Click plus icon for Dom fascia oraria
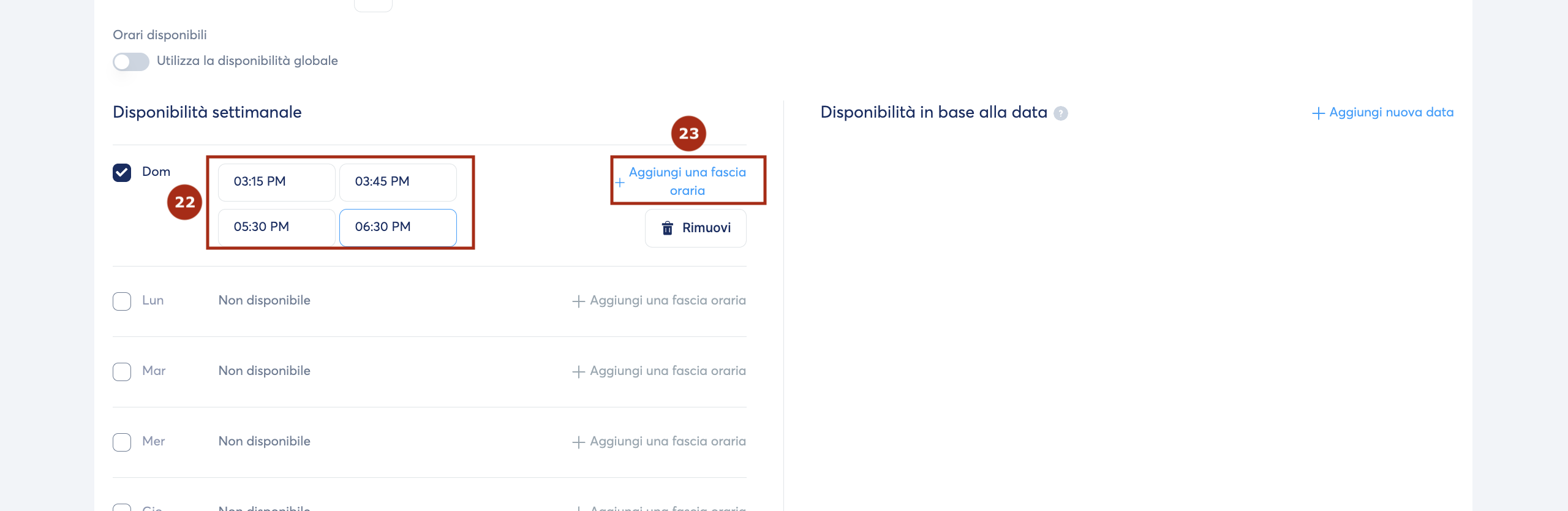The width and height of the screenshot is (1568, 511). click(620, 183)
